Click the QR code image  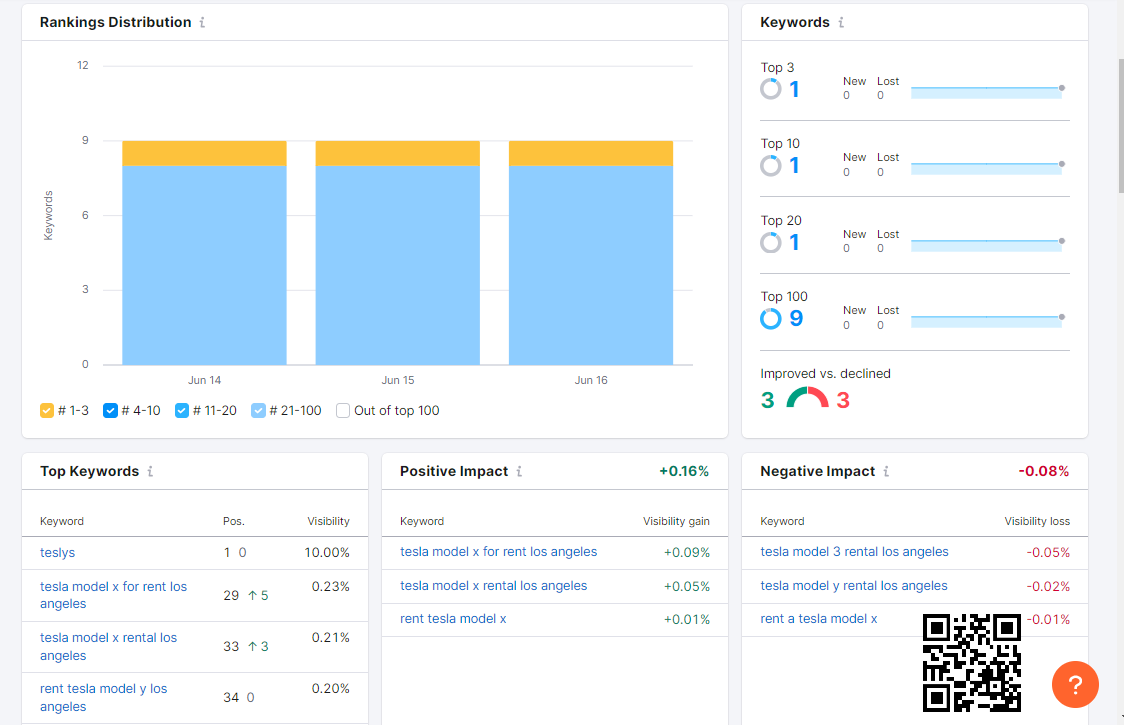tap(971, 662)
